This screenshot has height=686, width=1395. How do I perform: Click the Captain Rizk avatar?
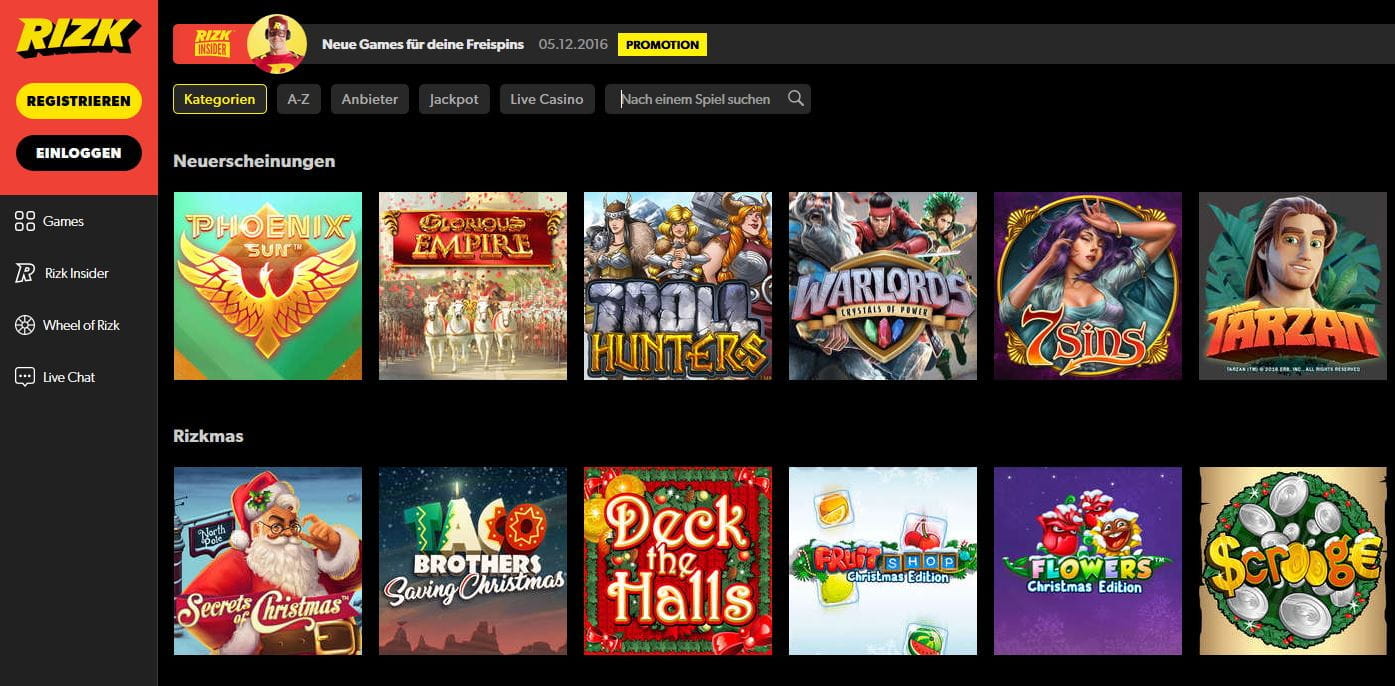pos(276,44)
